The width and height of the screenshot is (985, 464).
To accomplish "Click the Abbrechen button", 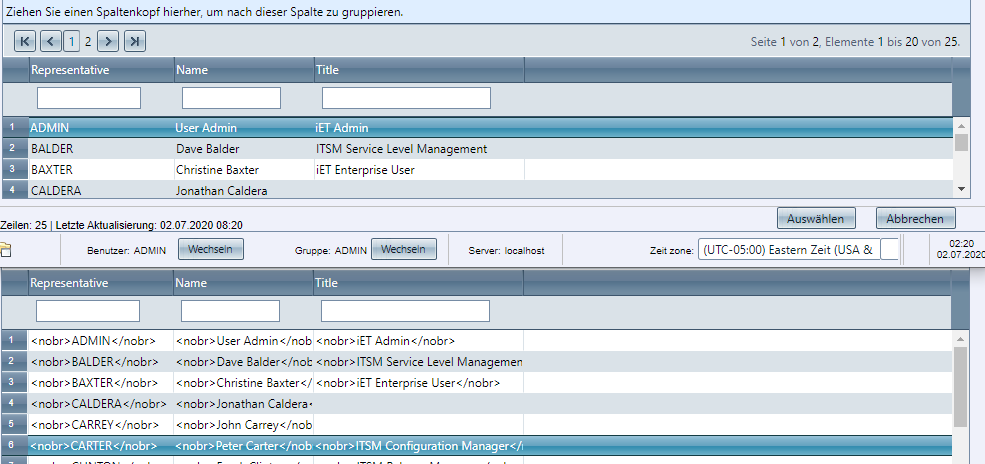I will point(915,219).
